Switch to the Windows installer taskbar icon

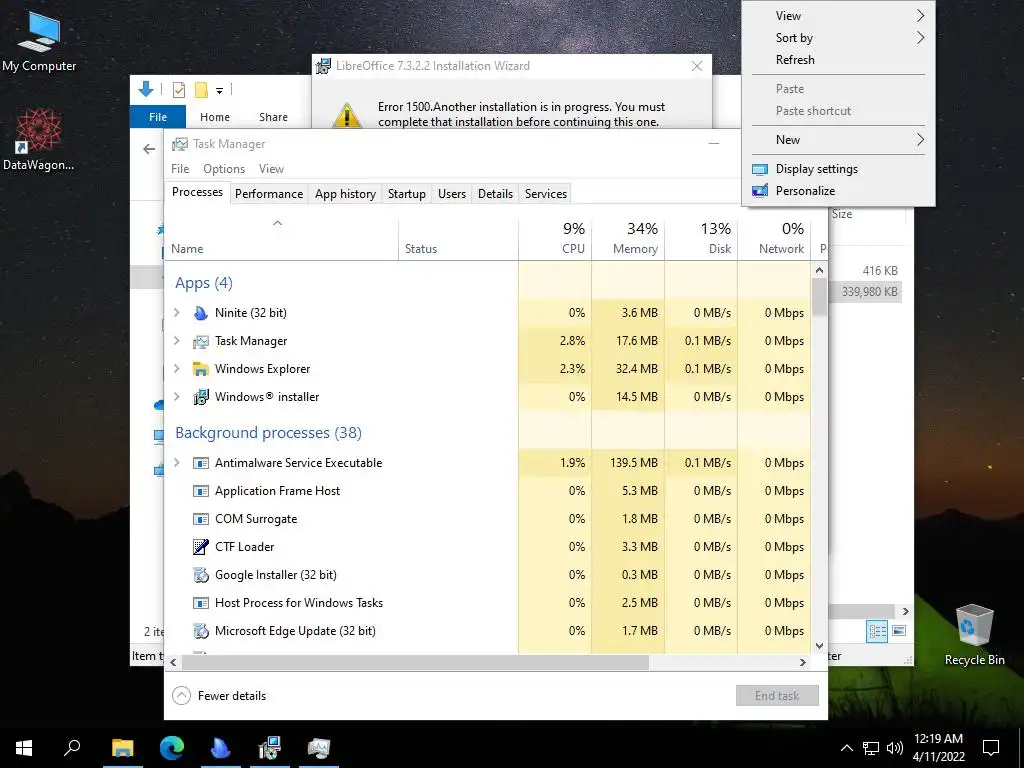(x=270, y=748)
